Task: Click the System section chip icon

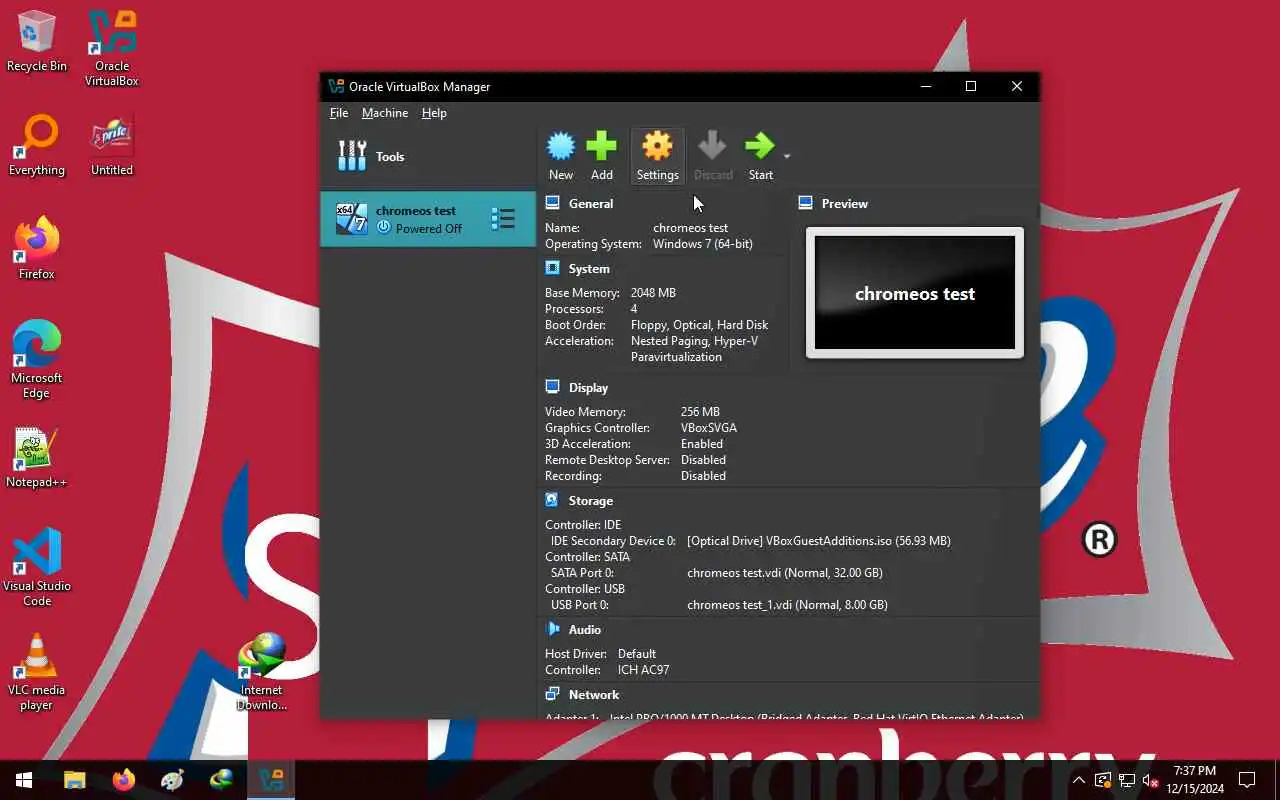Action: (x=552, y=268)
